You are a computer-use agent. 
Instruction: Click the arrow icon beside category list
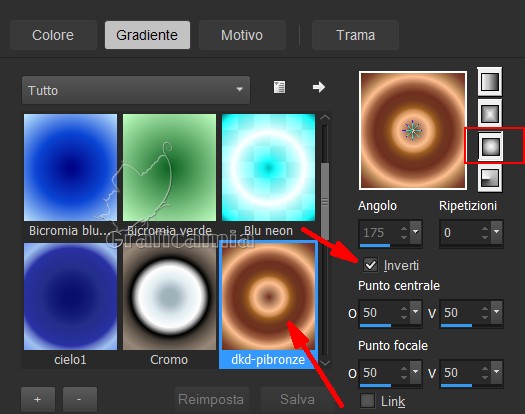pos(318,87)
